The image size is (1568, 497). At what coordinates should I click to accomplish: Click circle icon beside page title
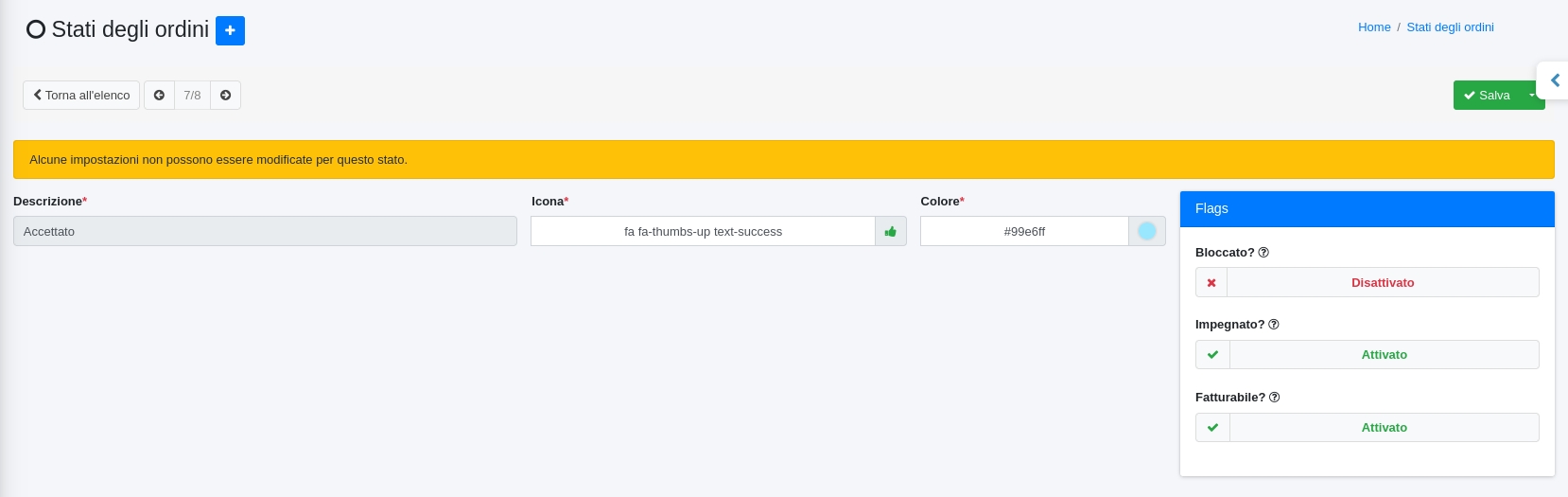pos(36,29)
